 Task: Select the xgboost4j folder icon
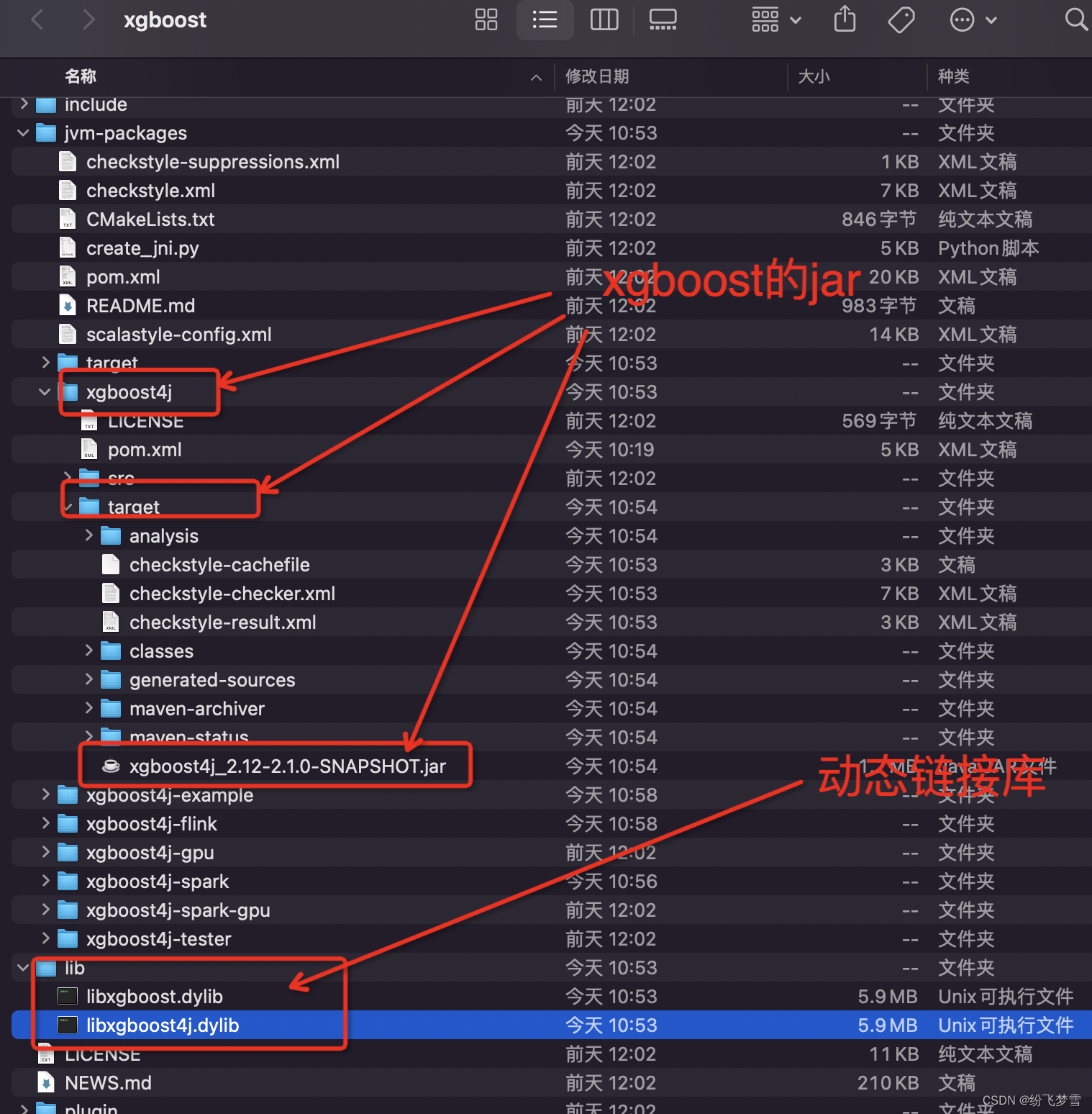tap(68, 391)
